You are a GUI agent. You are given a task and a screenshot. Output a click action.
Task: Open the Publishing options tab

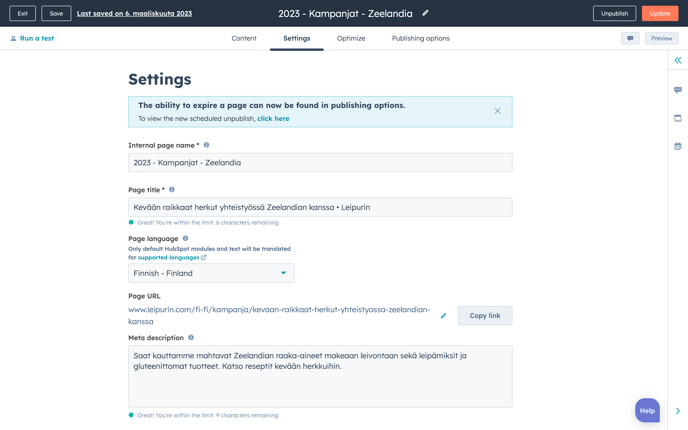(x=421, y=38)
